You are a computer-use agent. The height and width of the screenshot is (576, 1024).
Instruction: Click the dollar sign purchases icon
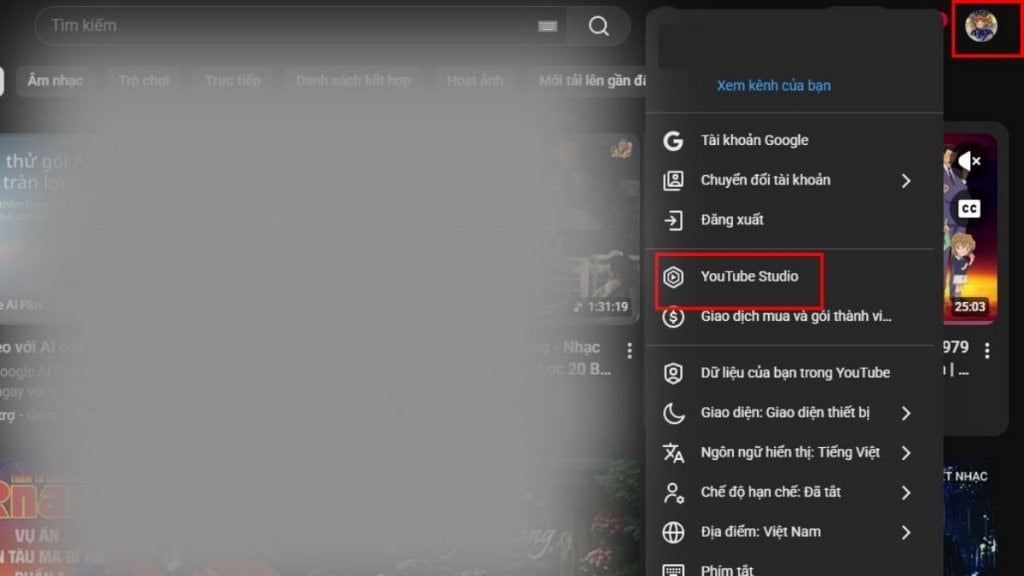coord(673,317)
